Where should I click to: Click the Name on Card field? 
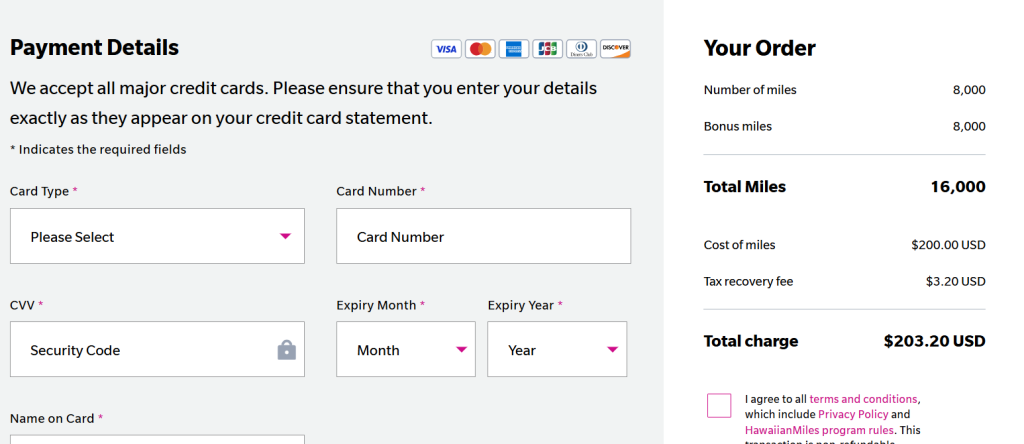tap(157, 439)
